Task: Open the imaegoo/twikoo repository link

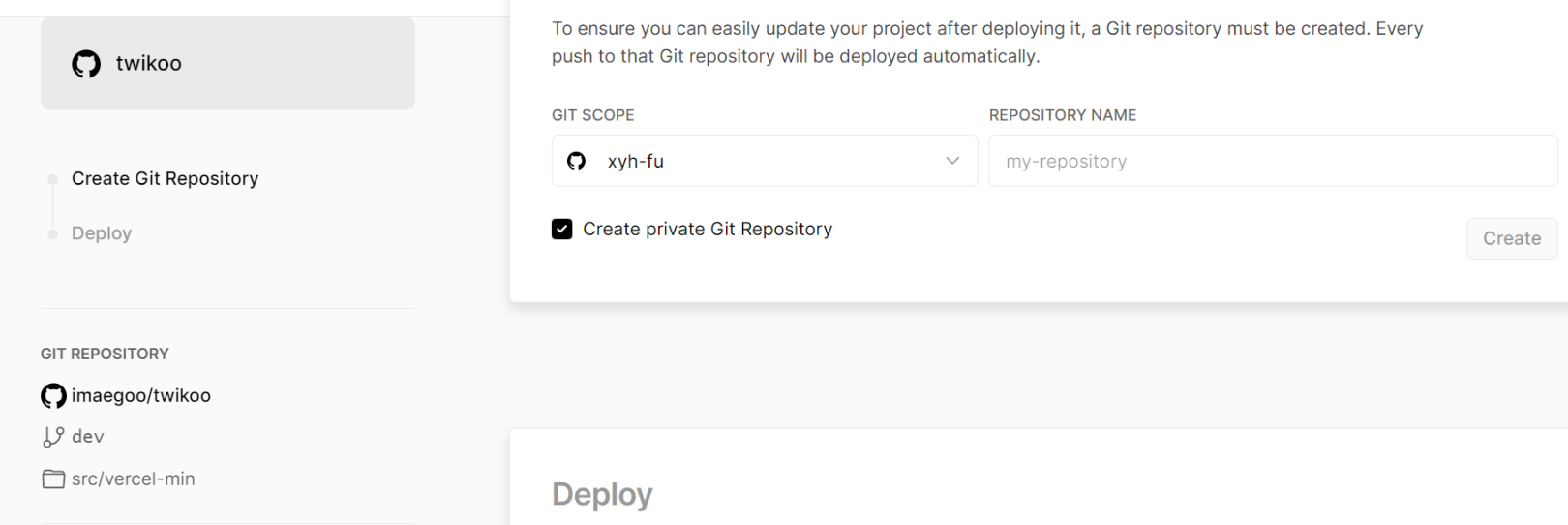Action: 141,395
